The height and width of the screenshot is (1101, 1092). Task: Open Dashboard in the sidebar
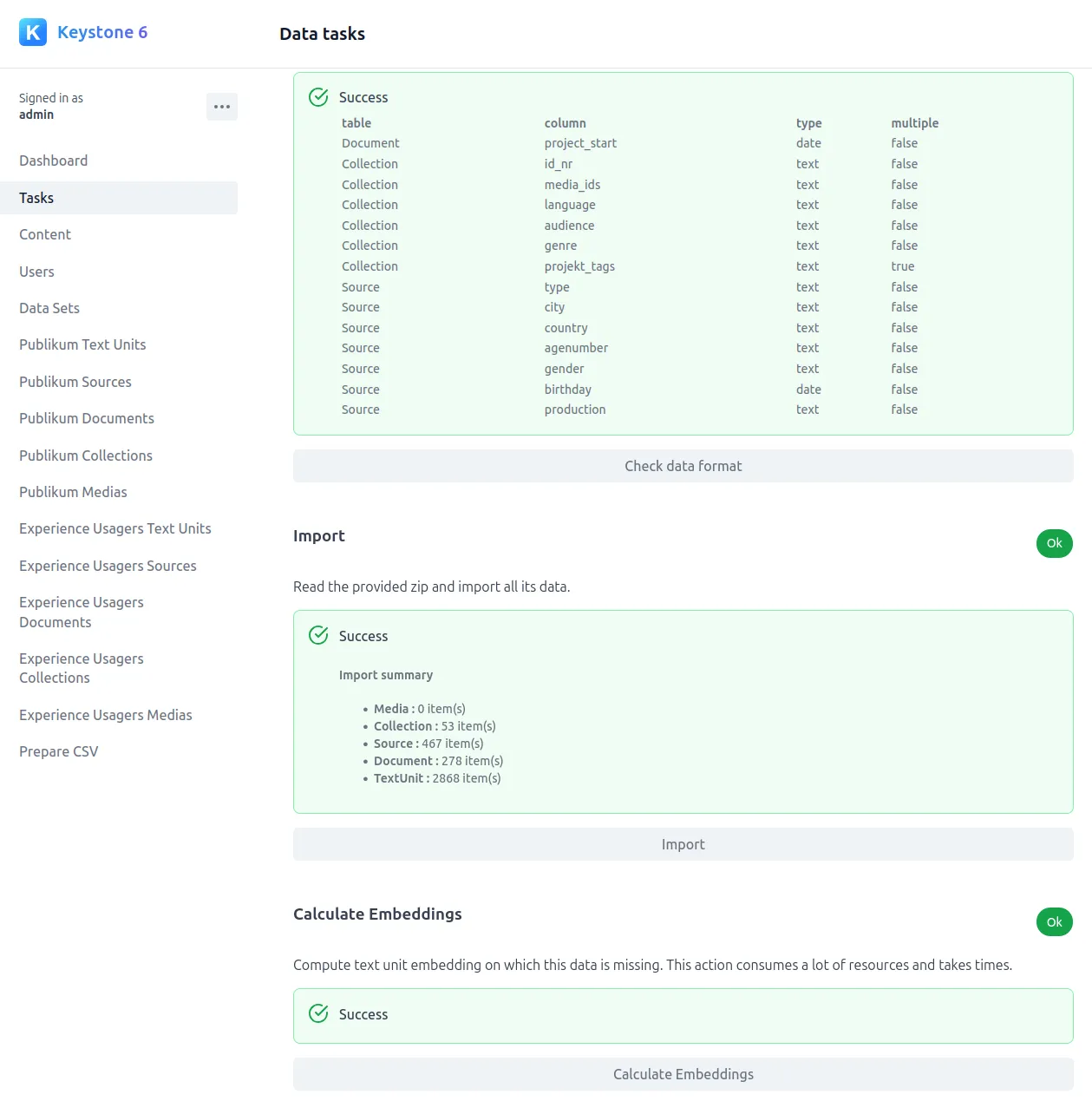54,161
